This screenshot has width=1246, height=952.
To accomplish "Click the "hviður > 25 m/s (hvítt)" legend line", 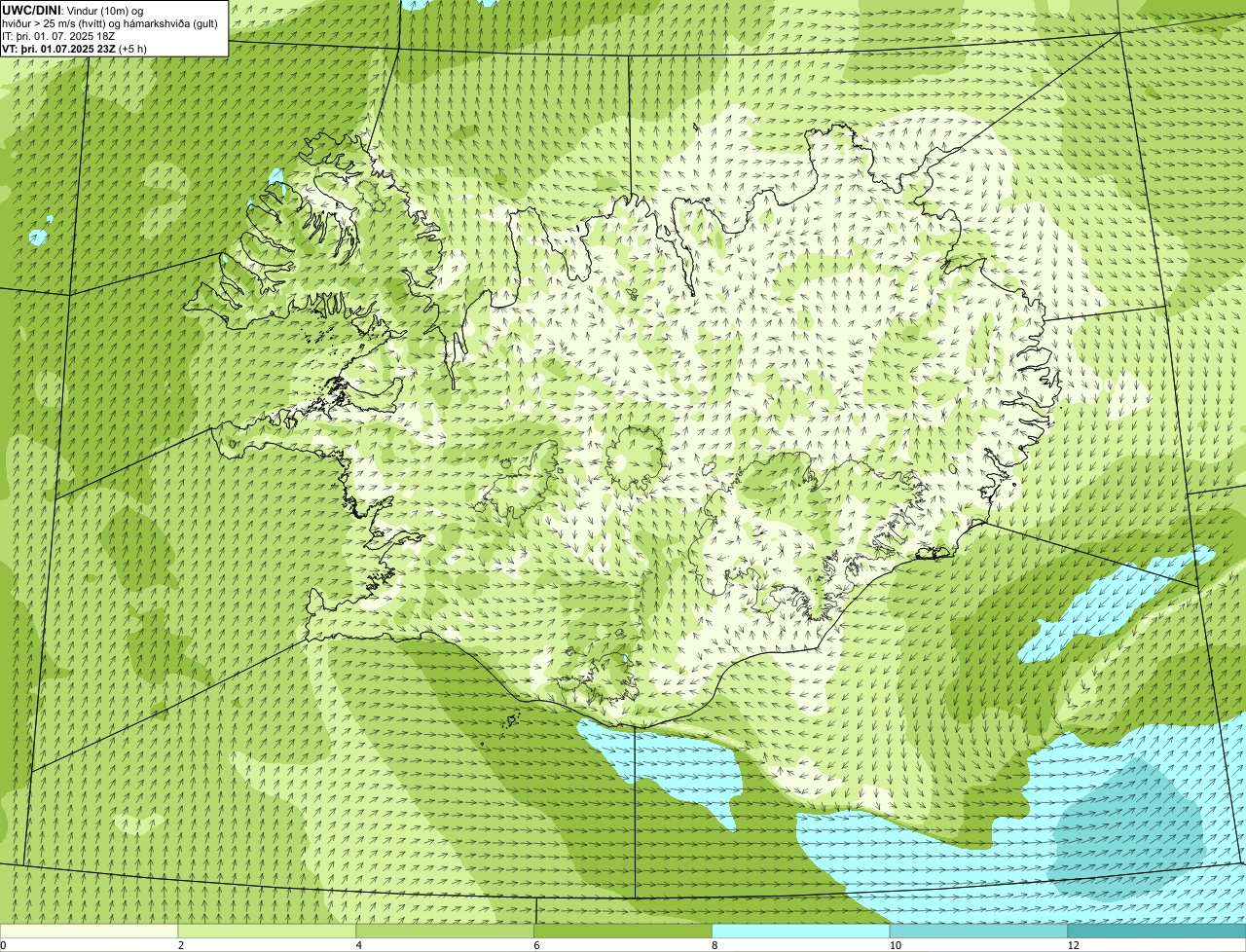I will click(x=110, y=22).
